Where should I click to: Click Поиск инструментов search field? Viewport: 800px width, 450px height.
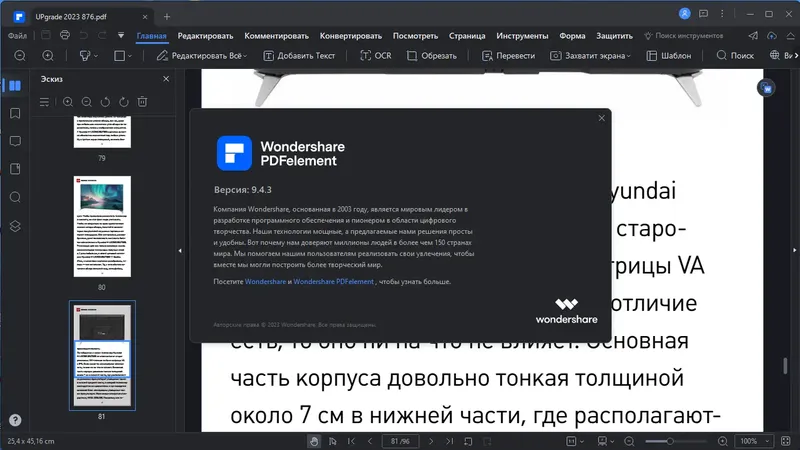tap(684, 36)
